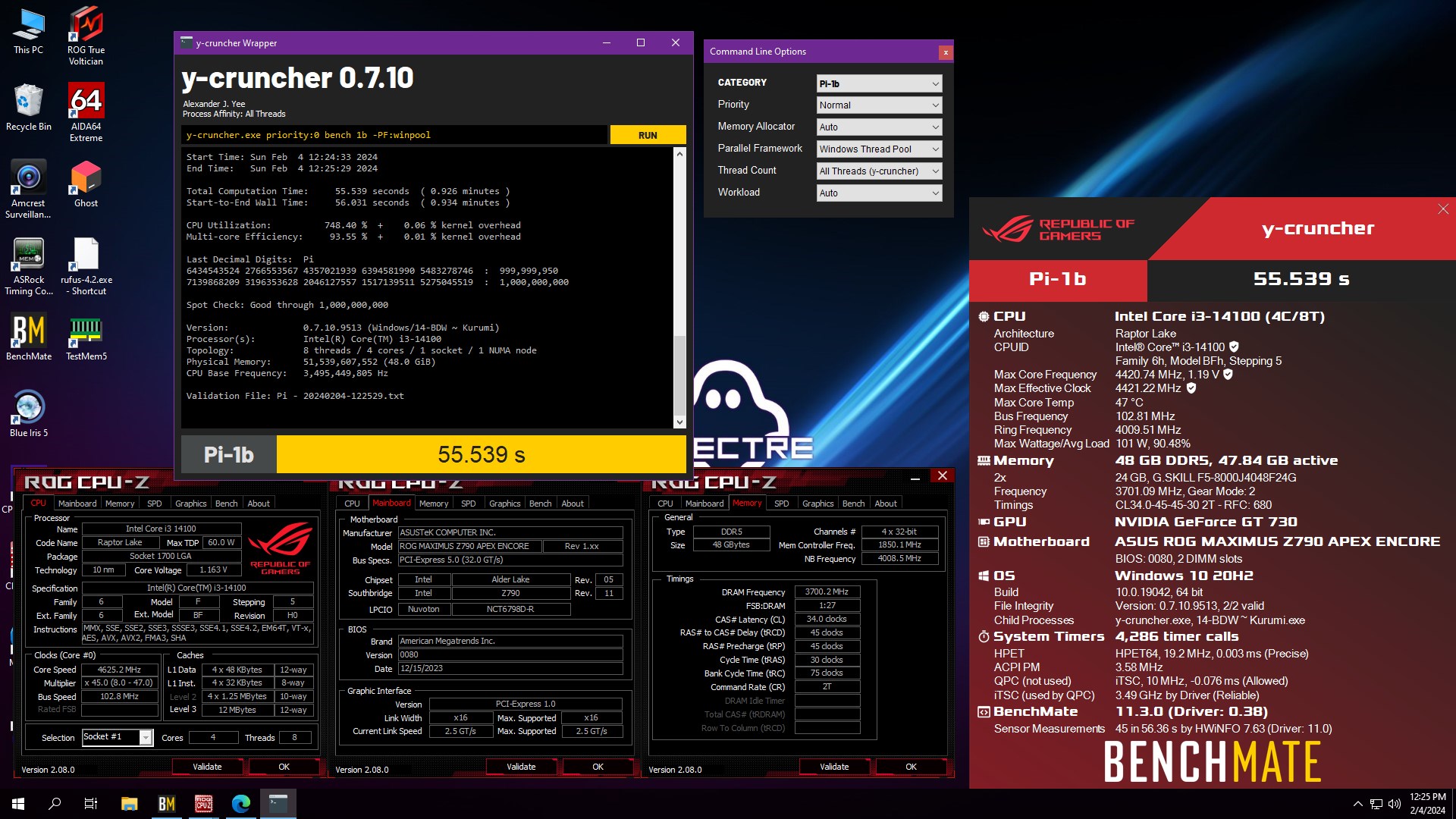Click the Core Speed 4625.2 MHz value
The width and height of the screenshot is (1456, 819).
[x=119, y=670]
